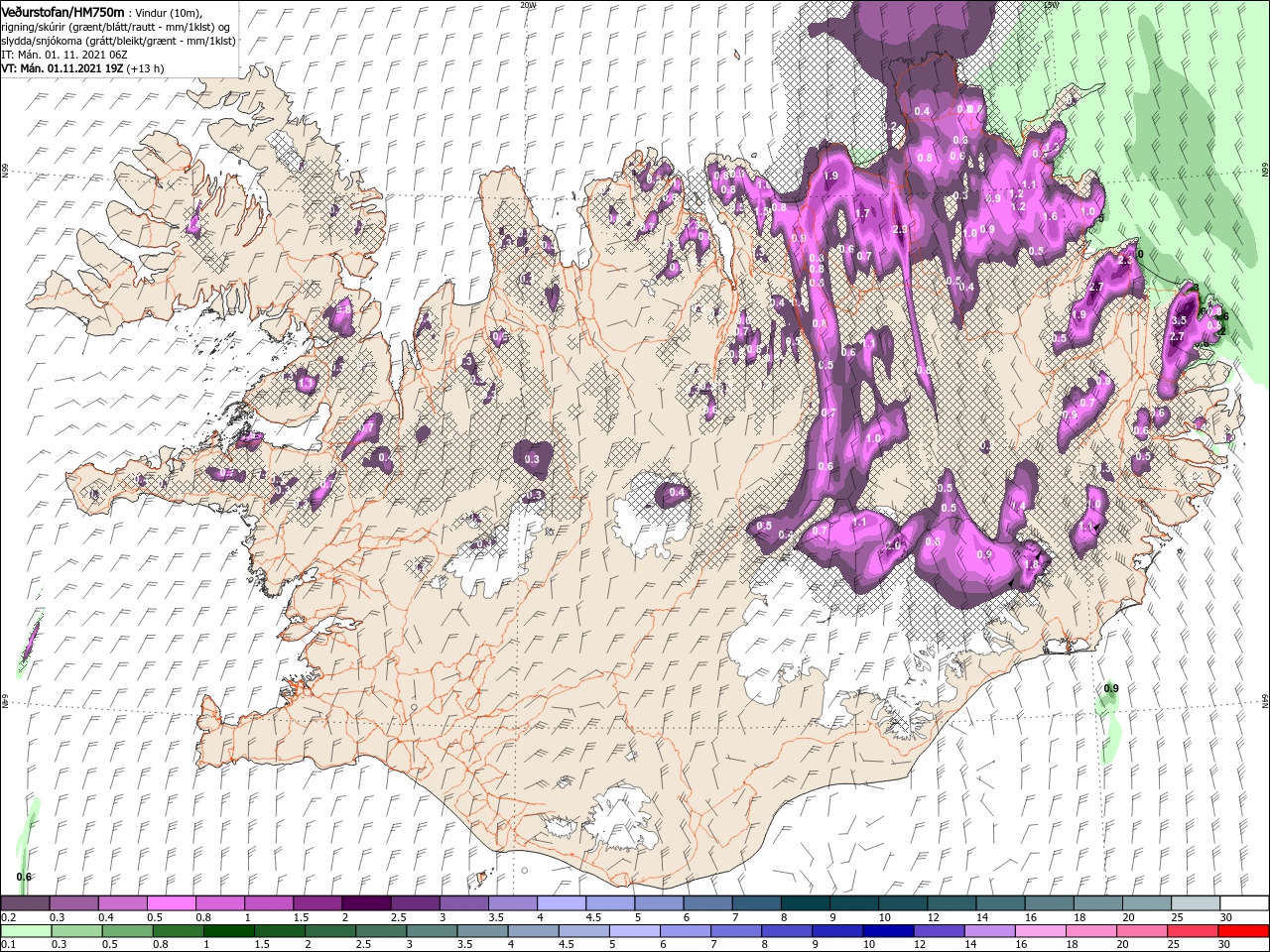Click the '0.2' label in snow legend

coord(7,917)
